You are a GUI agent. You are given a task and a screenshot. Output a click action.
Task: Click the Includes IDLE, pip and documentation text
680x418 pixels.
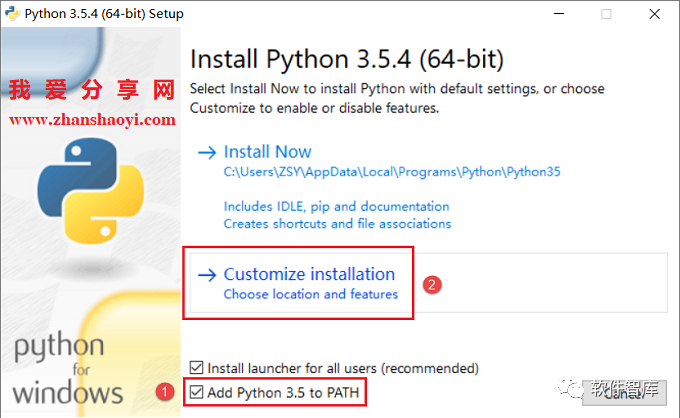(336, 206)
